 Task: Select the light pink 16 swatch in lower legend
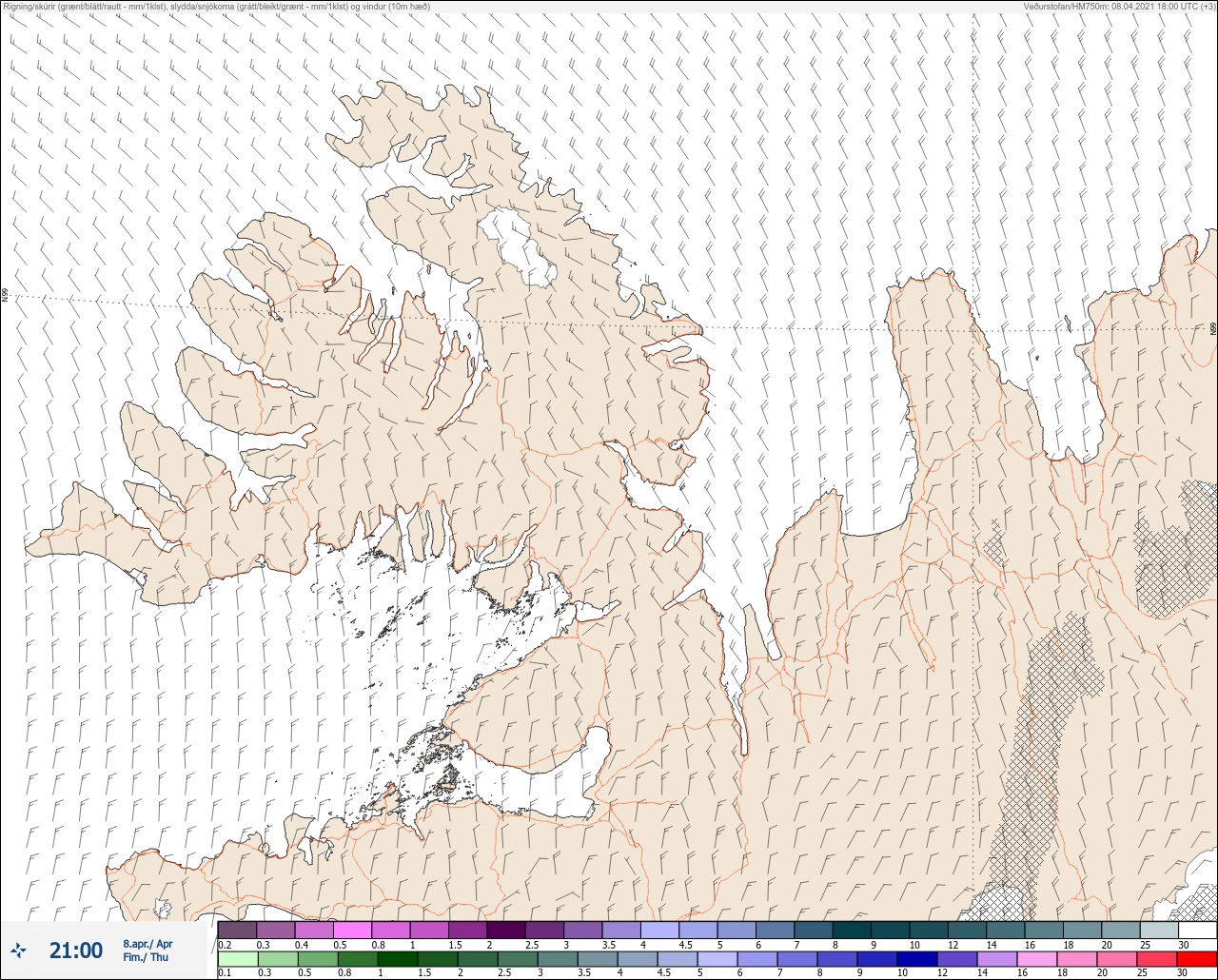[x=1037, y=959]
